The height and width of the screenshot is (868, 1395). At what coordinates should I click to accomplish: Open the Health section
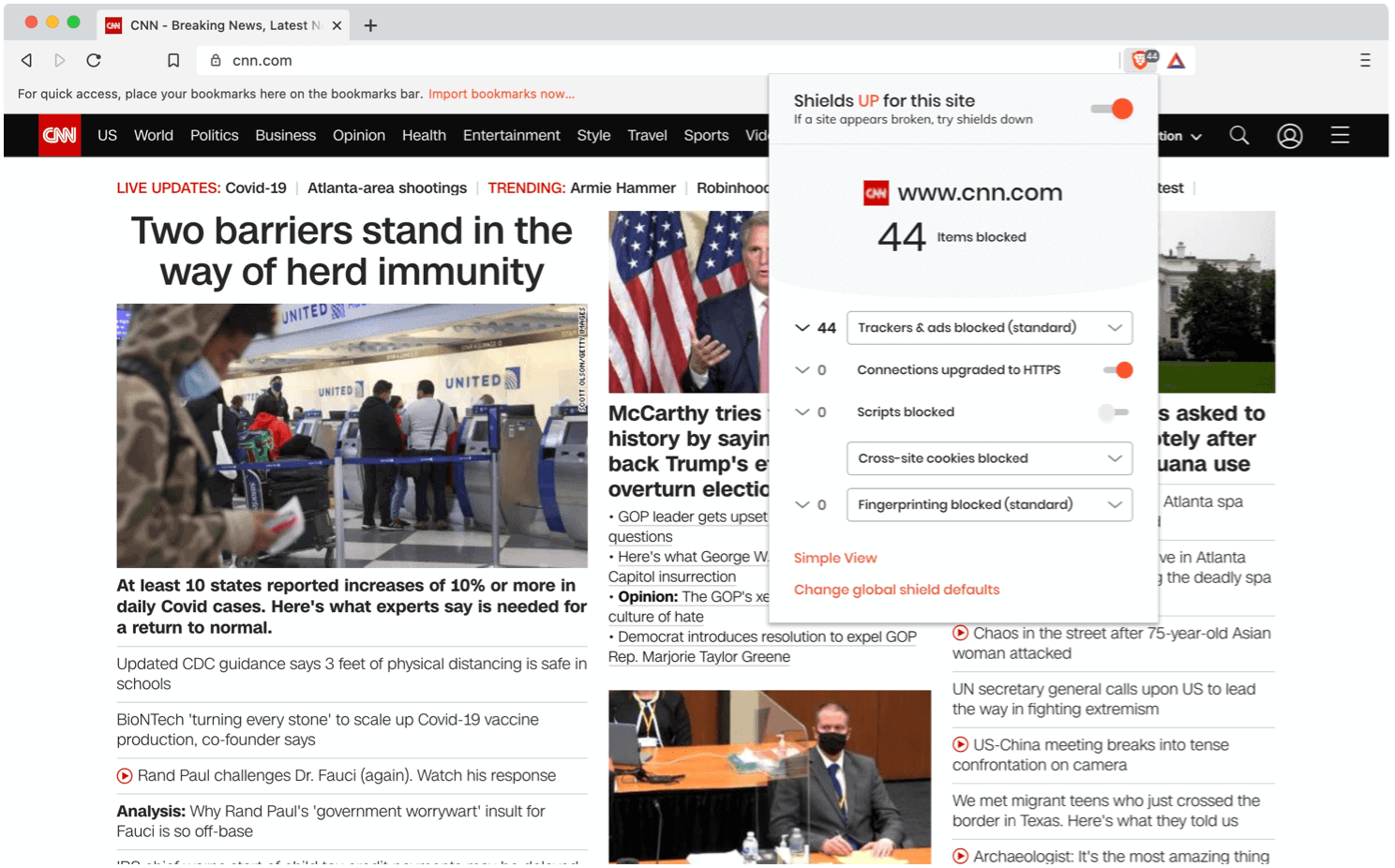coord(424,135)
